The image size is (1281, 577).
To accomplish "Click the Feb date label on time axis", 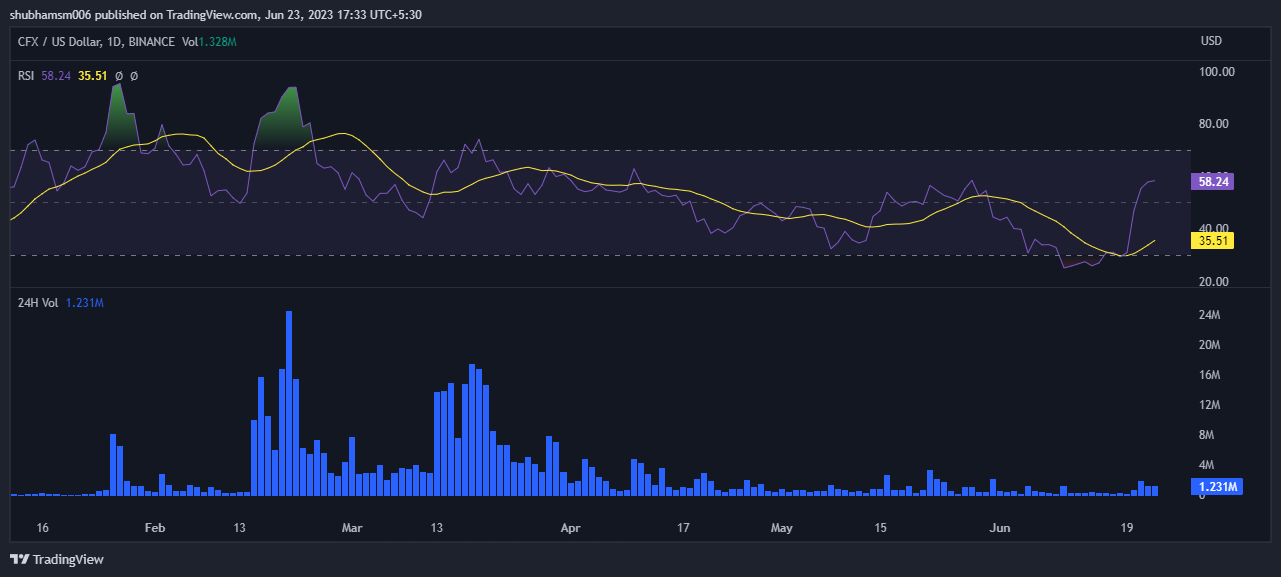I will click(155, 527).
